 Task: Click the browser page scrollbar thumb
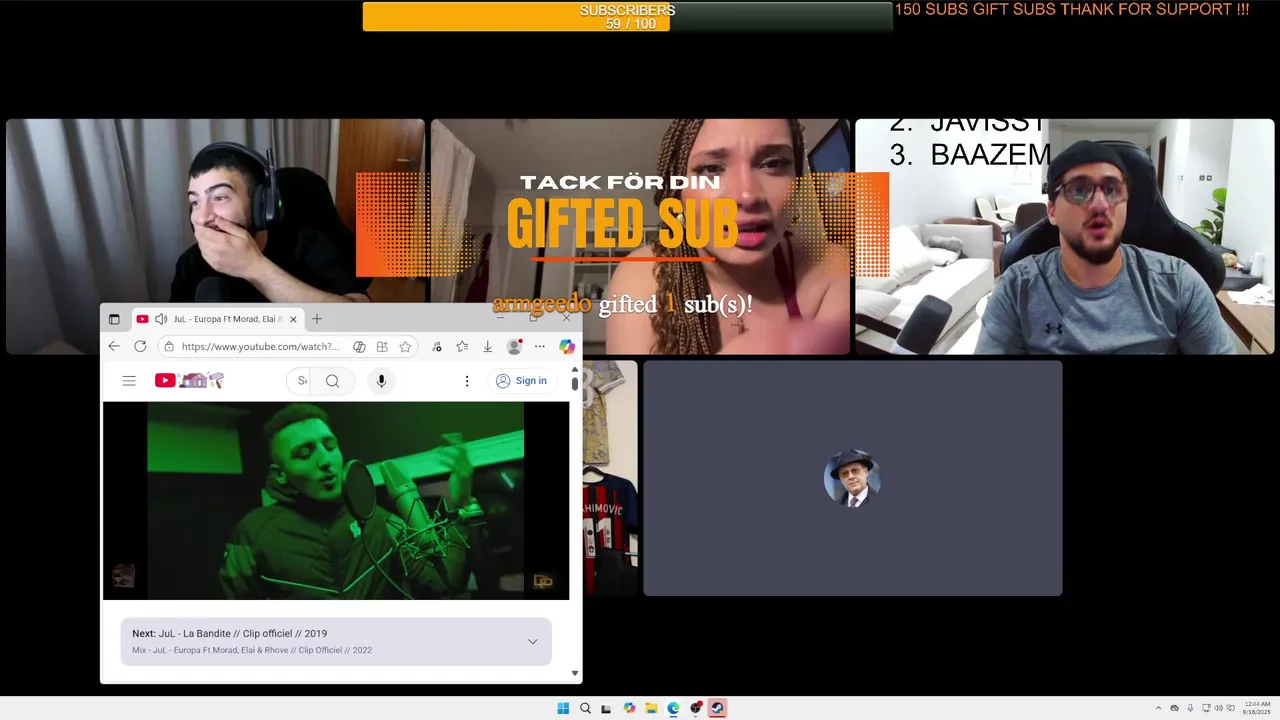point(574,383)
